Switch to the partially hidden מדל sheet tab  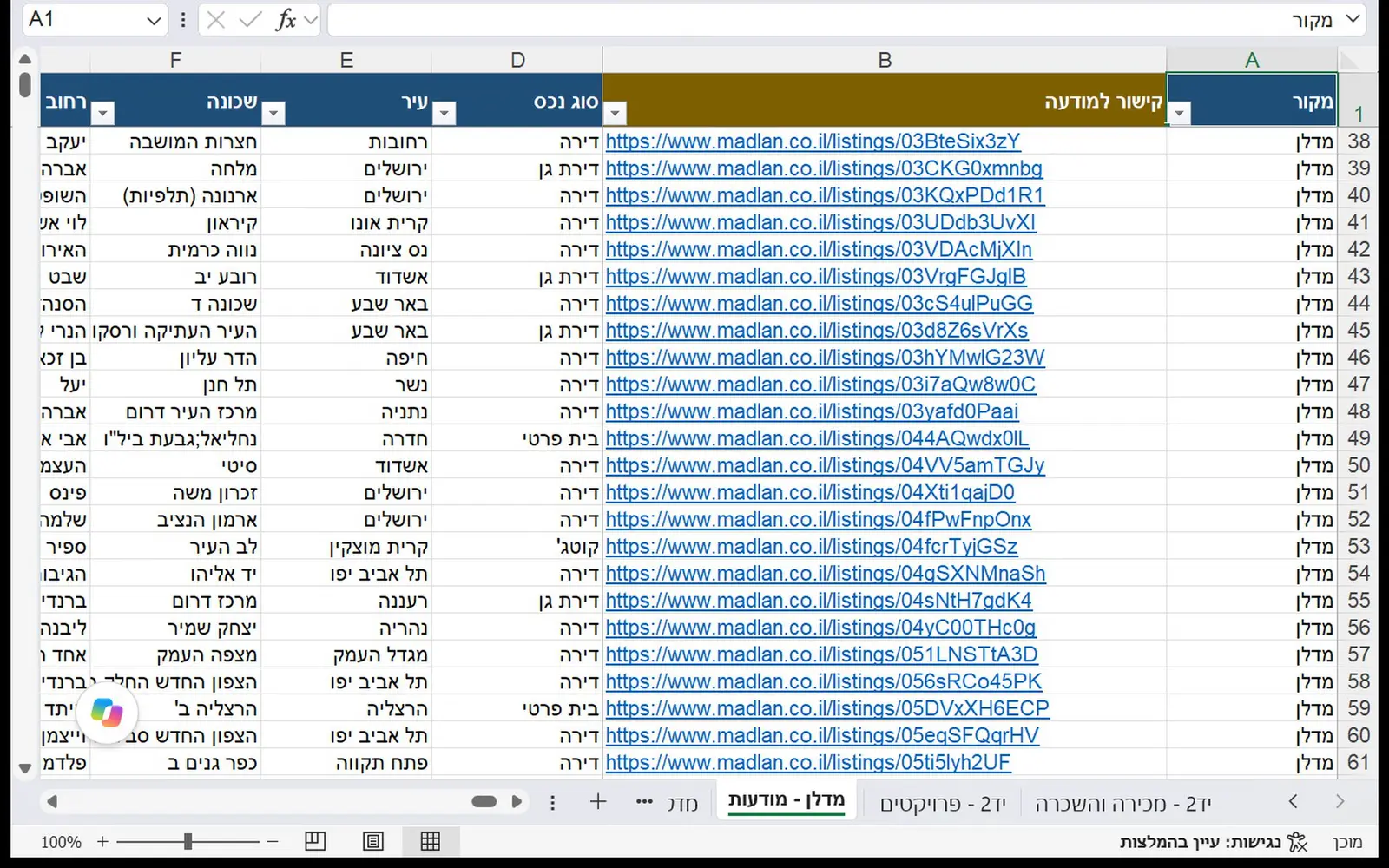point(682,804)
